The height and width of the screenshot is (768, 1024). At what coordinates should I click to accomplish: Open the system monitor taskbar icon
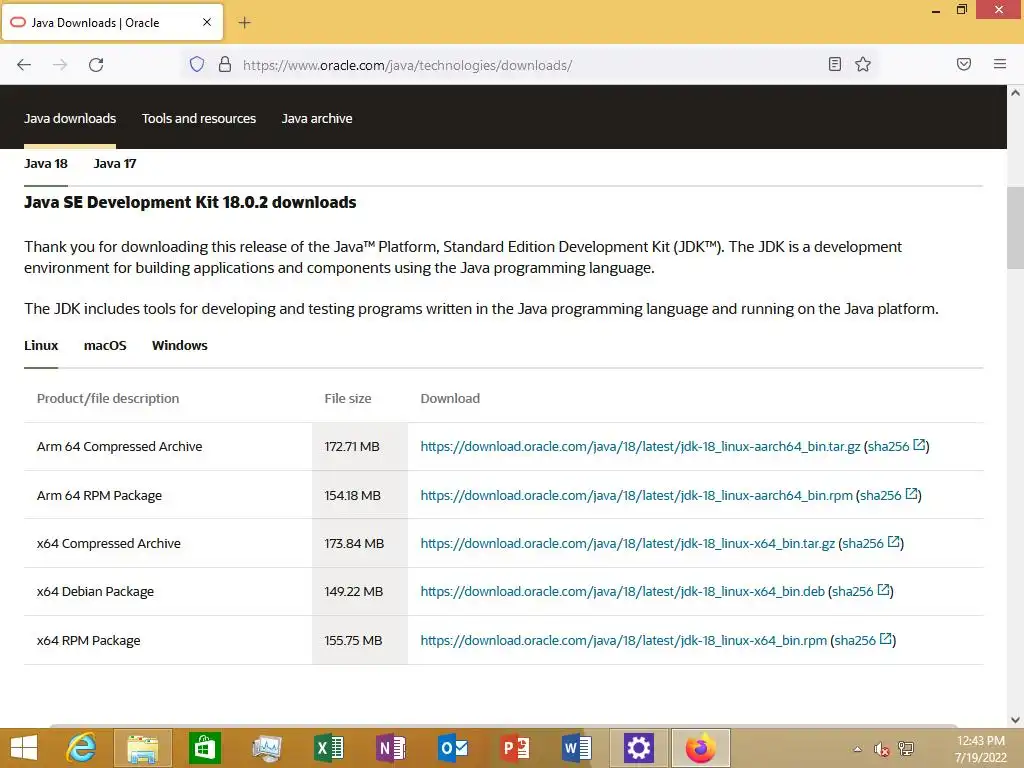(266, 748)
